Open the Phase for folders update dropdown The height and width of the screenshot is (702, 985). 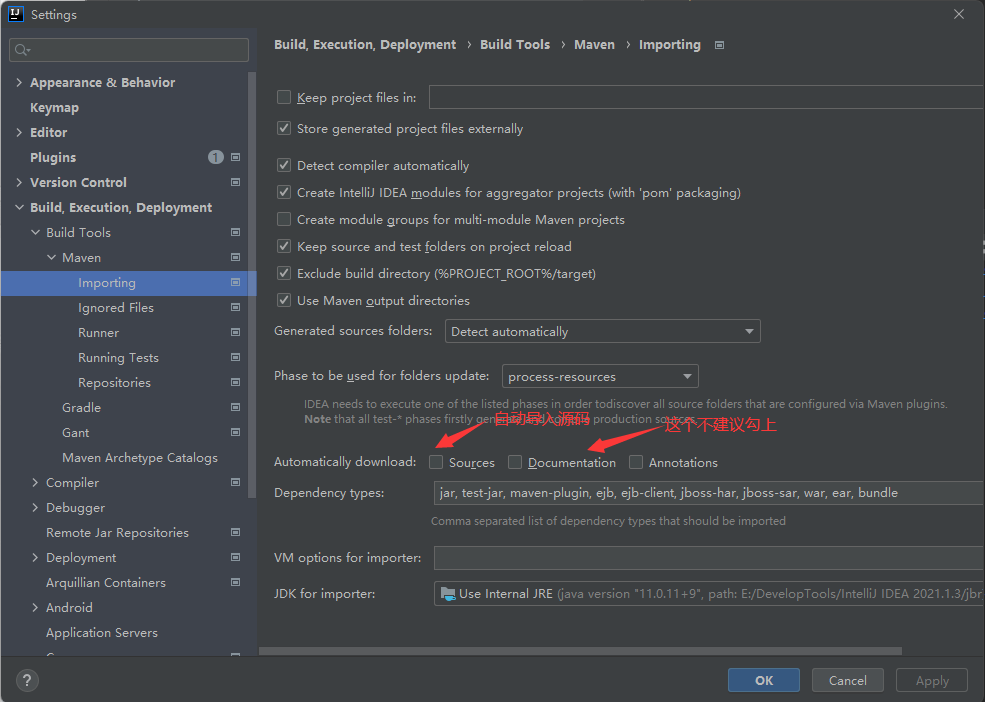pyautogui.click(x=600, y=376)
